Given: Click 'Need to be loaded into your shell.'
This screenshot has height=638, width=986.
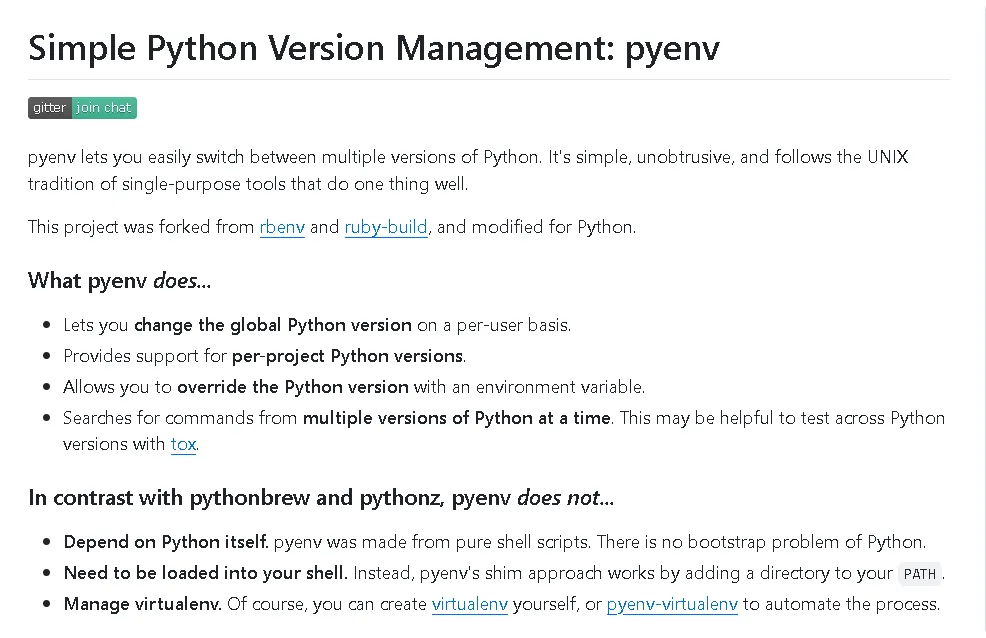Looking at the screenshot, I should 205,573.
